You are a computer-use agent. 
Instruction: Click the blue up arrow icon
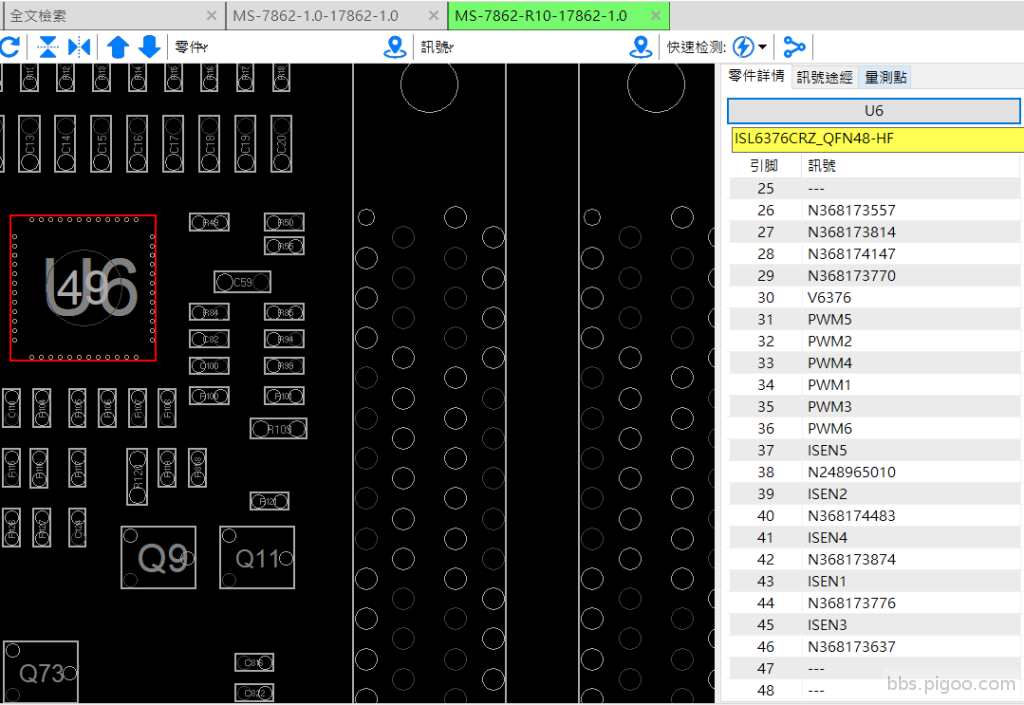point(118,47)
